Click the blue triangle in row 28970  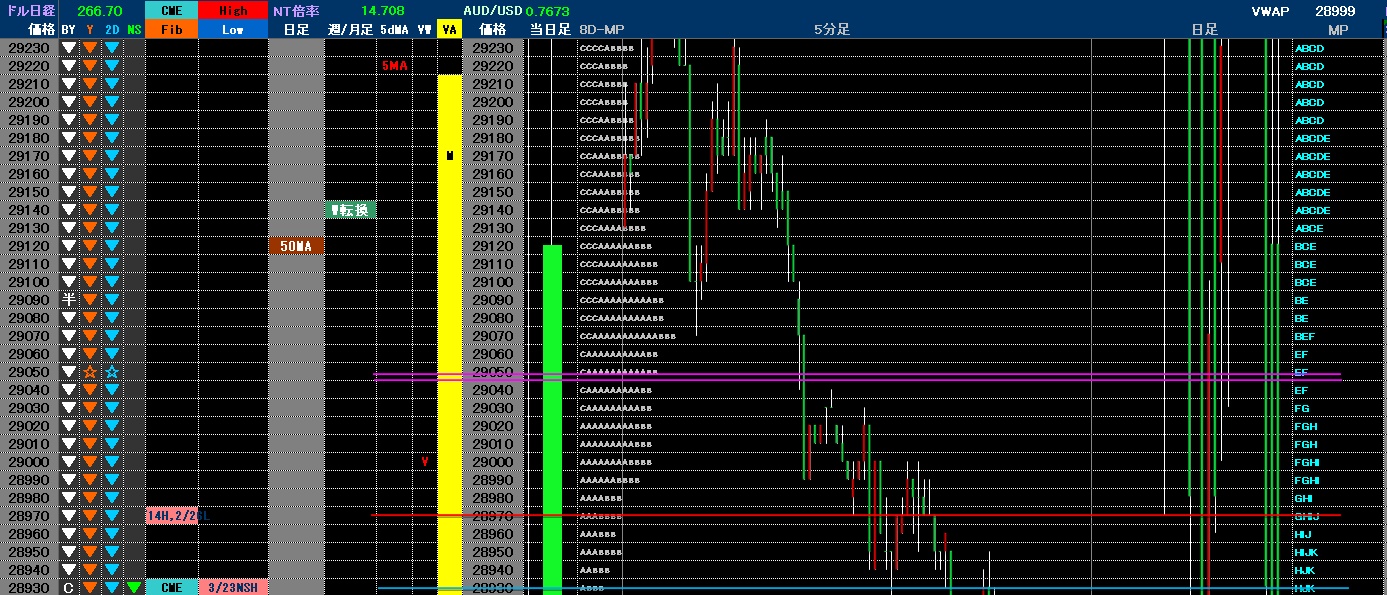coord(112,516)
